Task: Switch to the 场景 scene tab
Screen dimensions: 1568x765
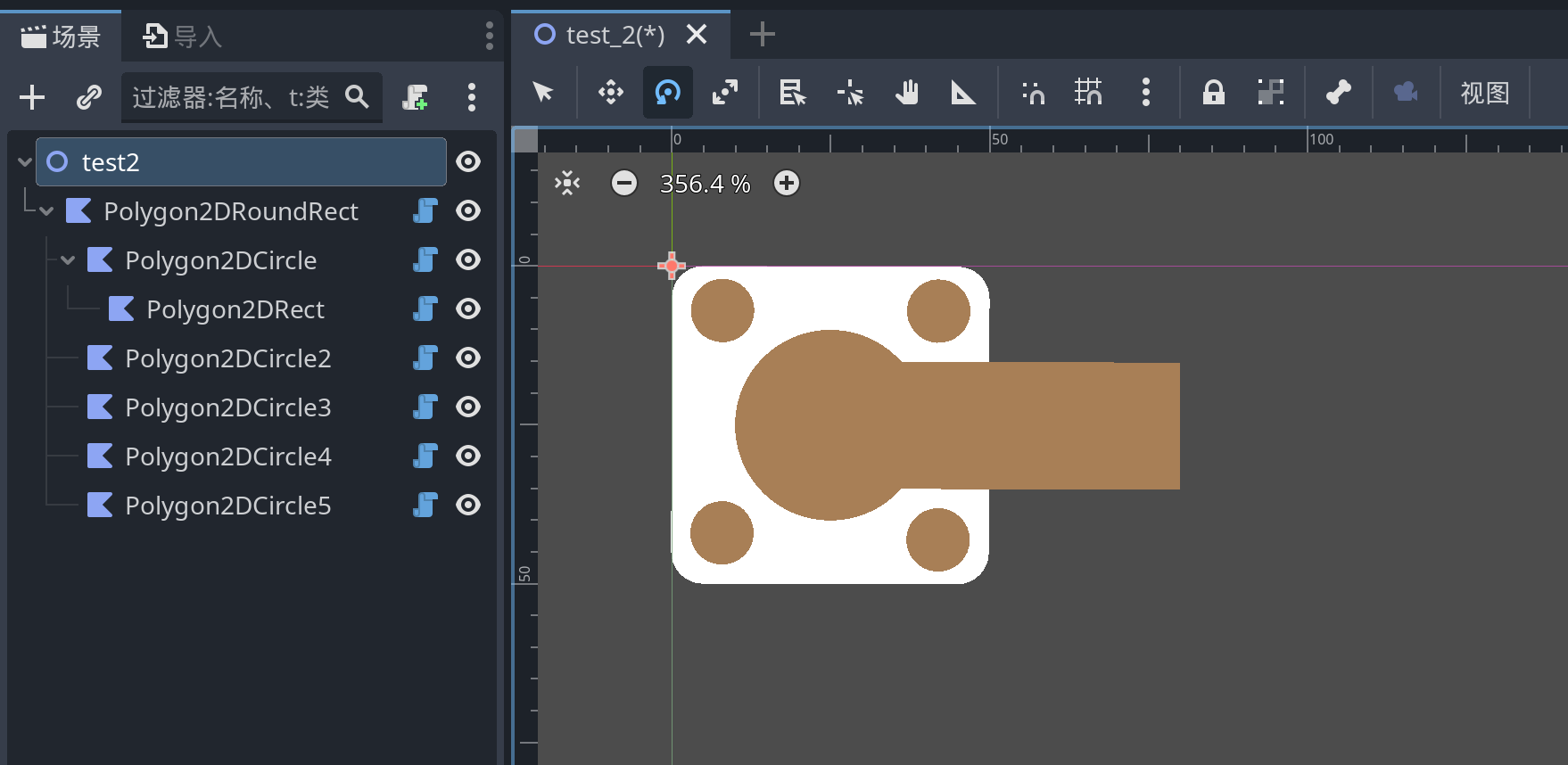Action: tap(61, 37)
